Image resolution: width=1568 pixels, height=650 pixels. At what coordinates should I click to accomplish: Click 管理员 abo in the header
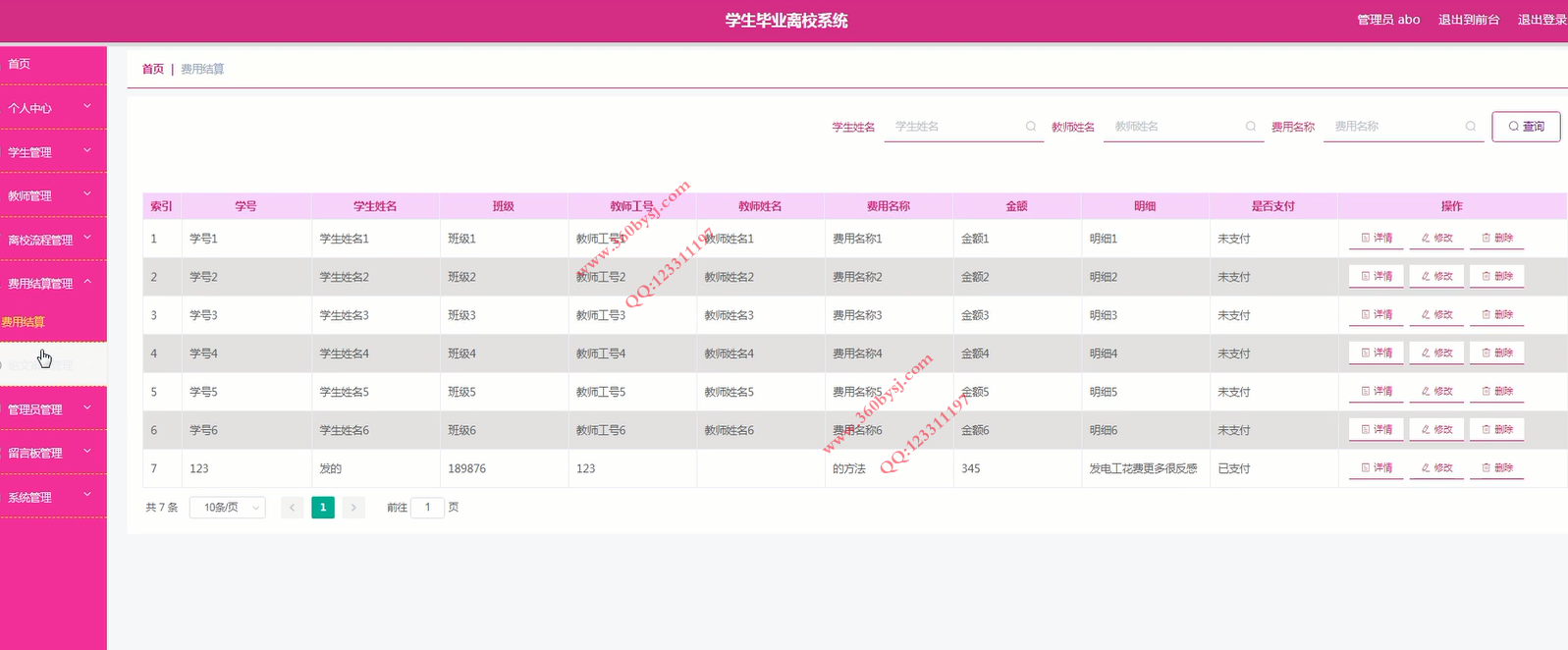[x=1388, y=20]
